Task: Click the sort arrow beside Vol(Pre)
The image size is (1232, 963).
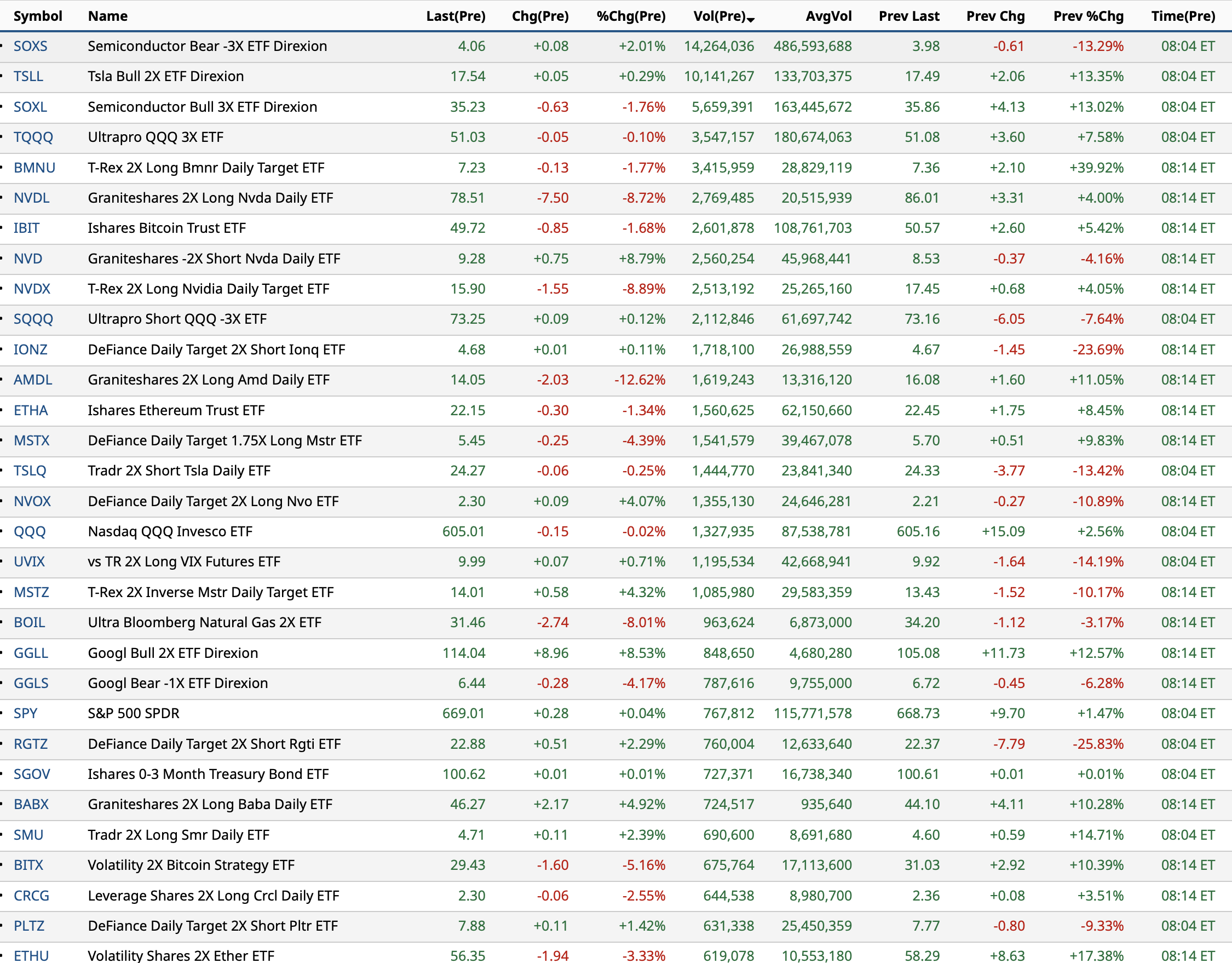Action: (x=751, y=20)
